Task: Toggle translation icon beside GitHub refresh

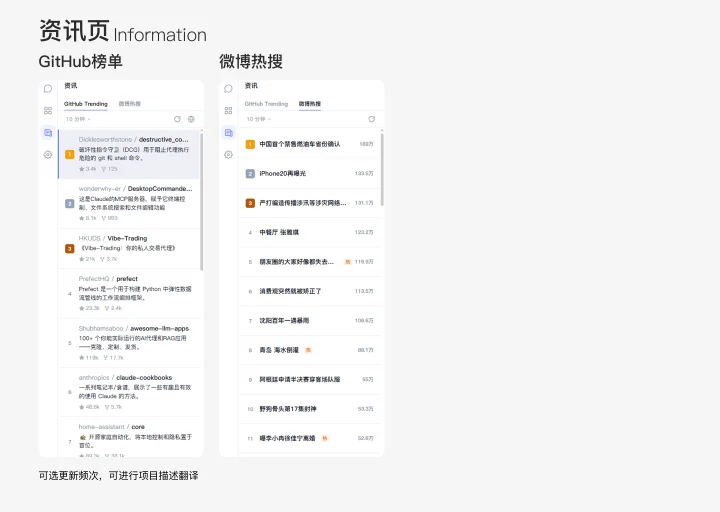Action: coord(191,119)
